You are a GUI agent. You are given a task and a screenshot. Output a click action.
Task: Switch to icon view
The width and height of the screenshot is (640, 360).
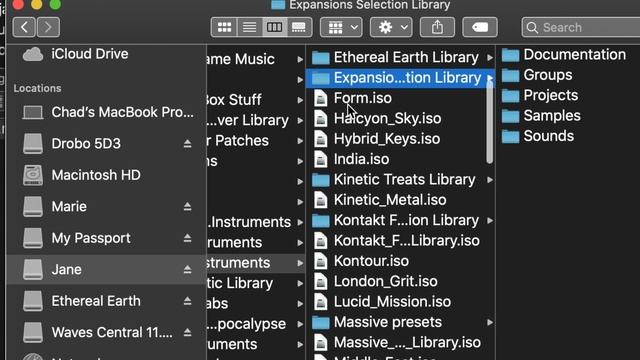tap(224, 27)
